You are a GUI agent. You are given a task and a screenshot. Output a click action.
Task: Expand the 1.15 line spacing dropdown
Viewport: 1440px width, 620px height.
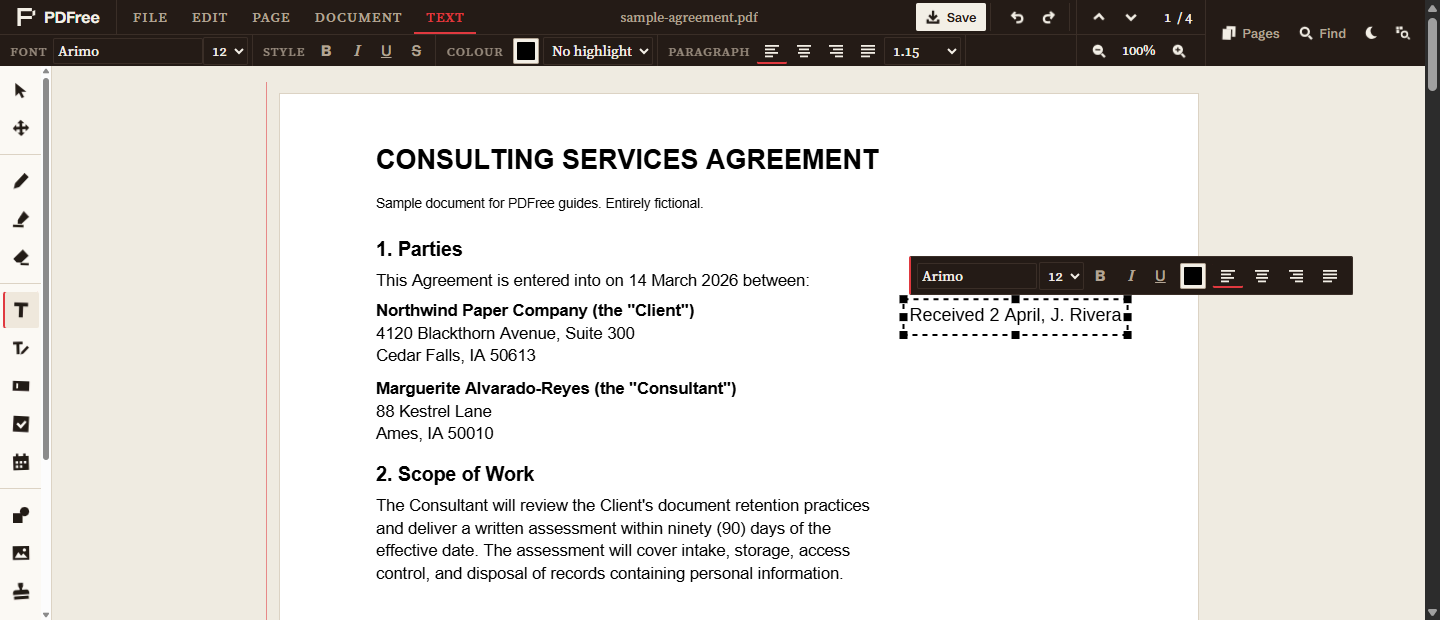point(922,51)
